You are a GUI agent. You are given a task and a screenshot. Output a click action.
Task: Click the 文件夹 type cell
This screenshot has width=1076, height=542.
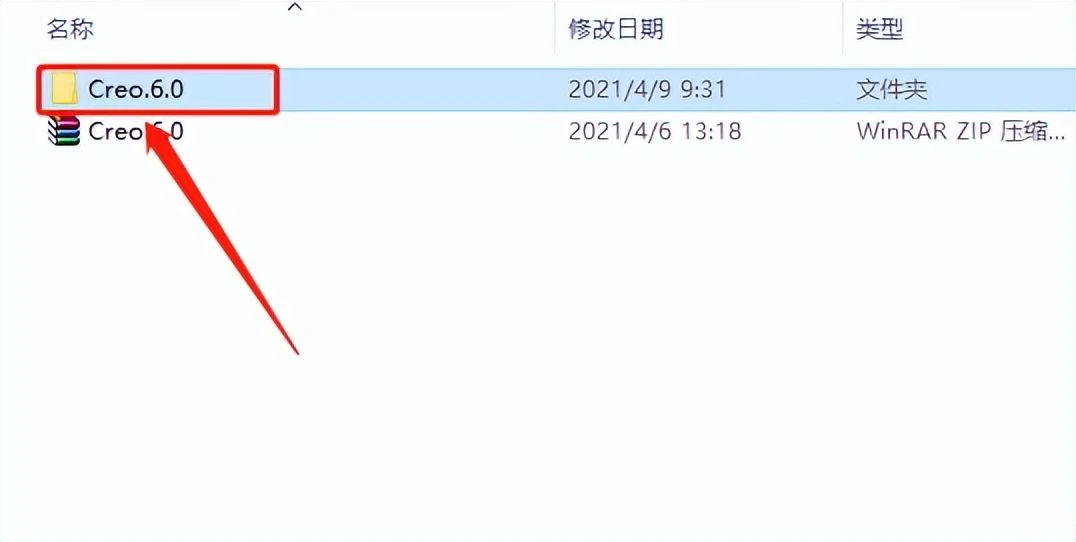pyautogui.click(x=891, y=90)
